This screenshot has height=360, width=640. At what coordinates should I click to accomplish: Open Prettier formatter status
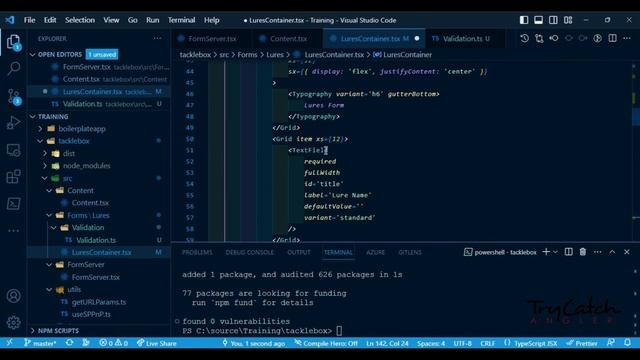582,343
